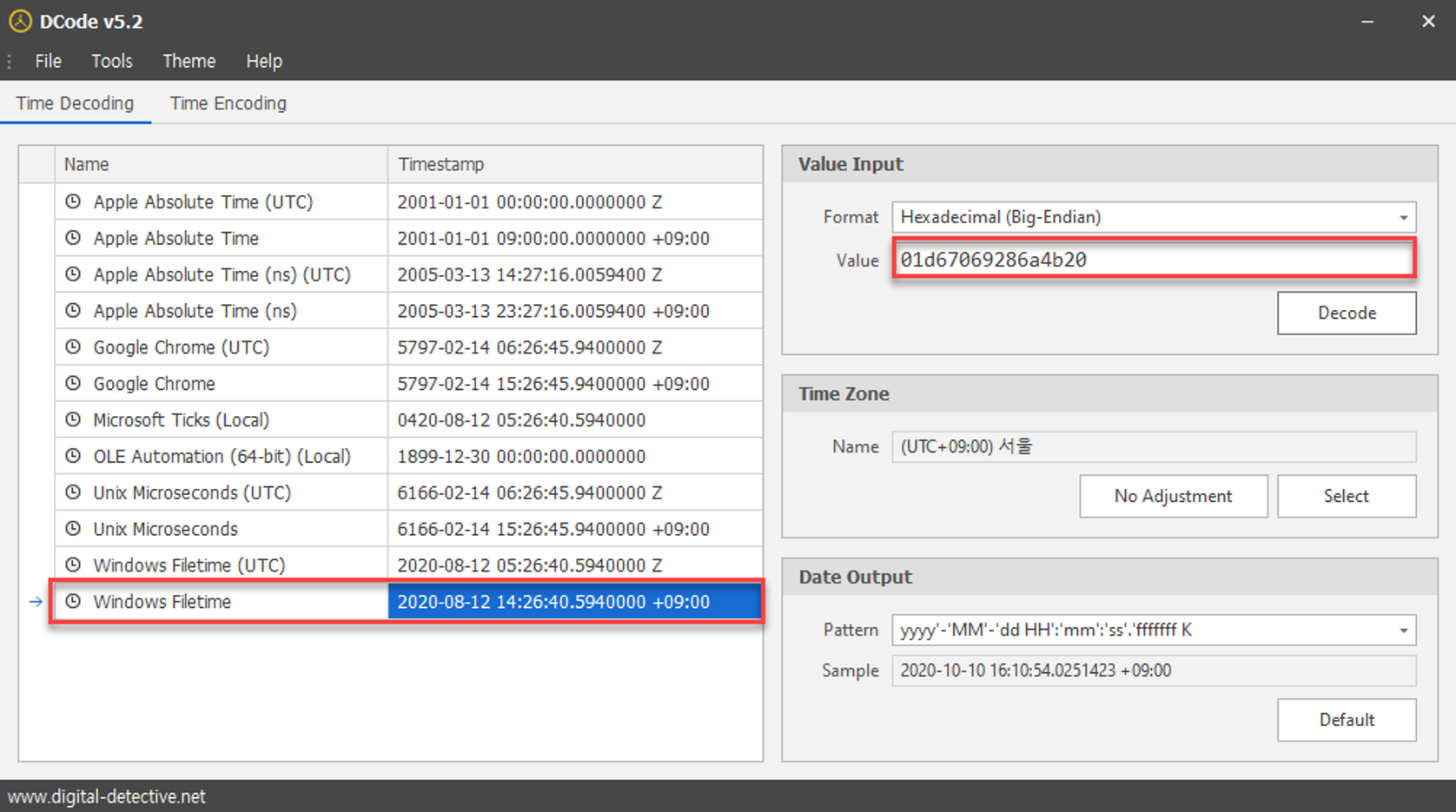Click the clock icon next to Google Chrome (UTC)
This screenshot has width=1456, height=812.
coord(73,347)
